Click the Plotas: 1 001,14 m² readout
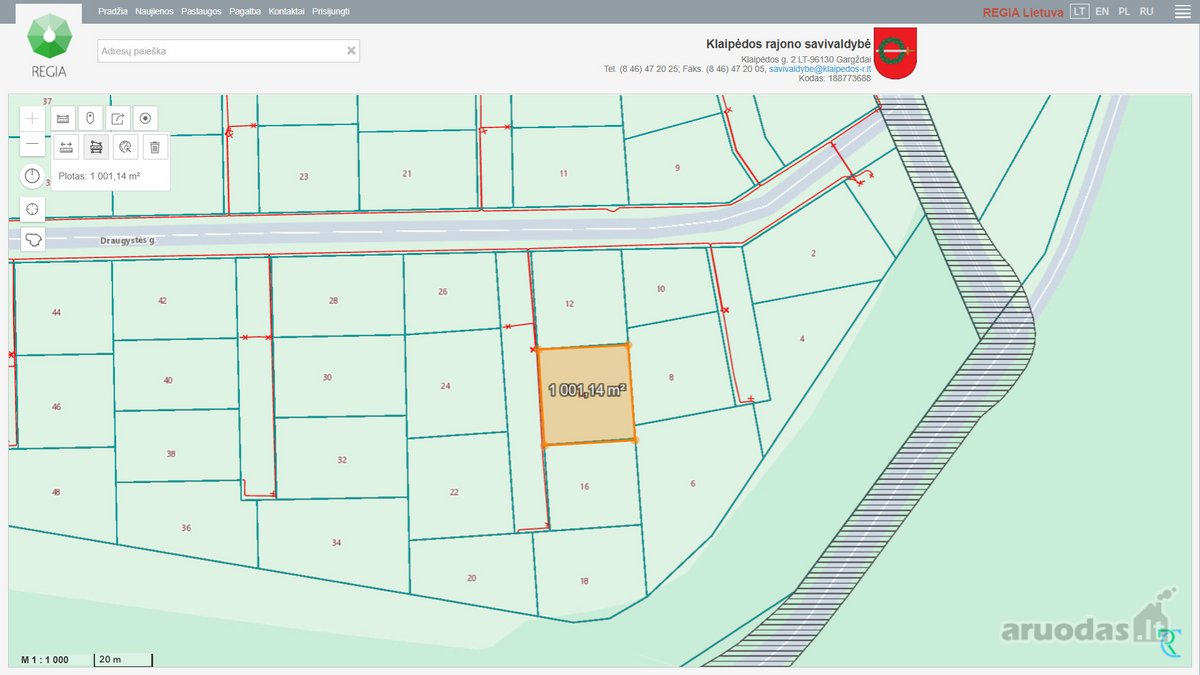Image resolution: width=1200 pixels, height=675 pixels. tap(99, 176)
